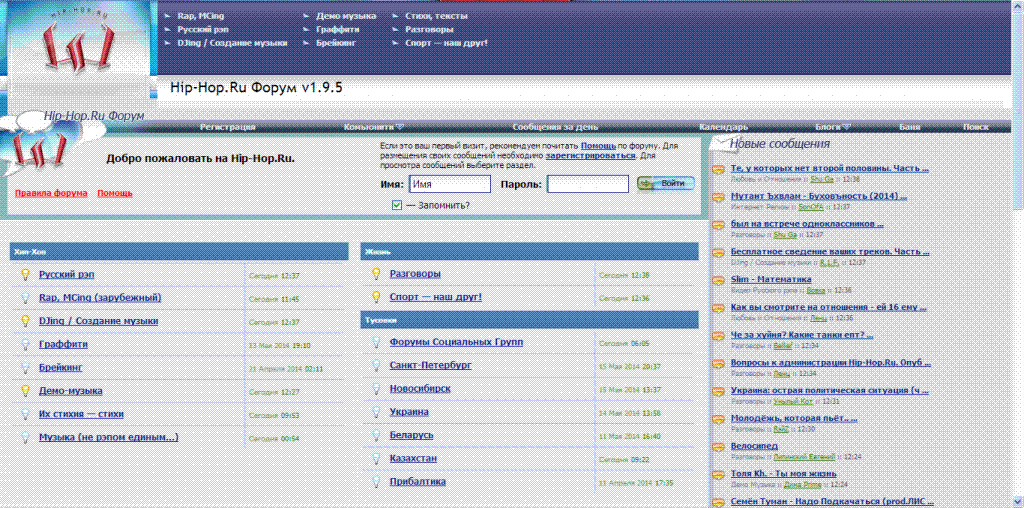The width and height of the screenshot is (1024, 508).
Task: Open thread 'Семён Туман - Надо Подкачаться'
Action: click(830, 501)
